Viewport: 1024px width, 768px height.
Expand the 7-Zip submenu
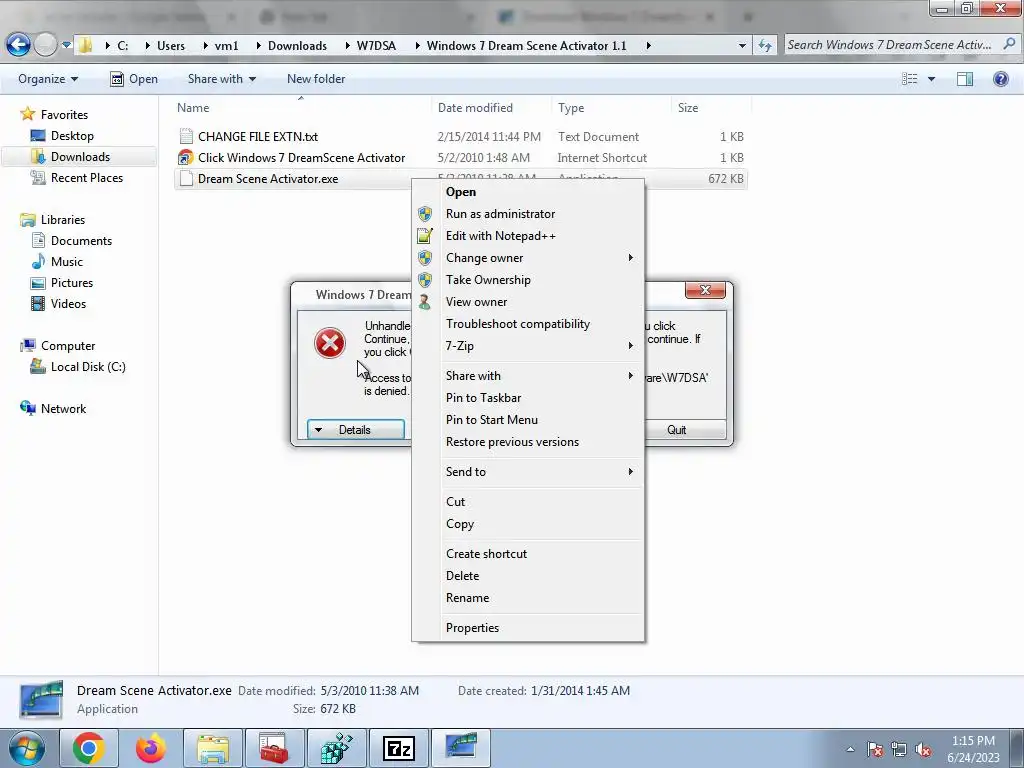528,346
